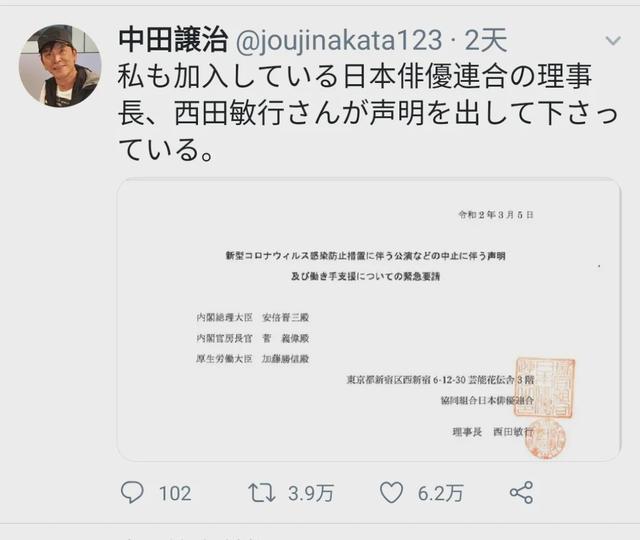Open the share icon menu
This screenshot has height=540, width=640.
tap(522, 492)
